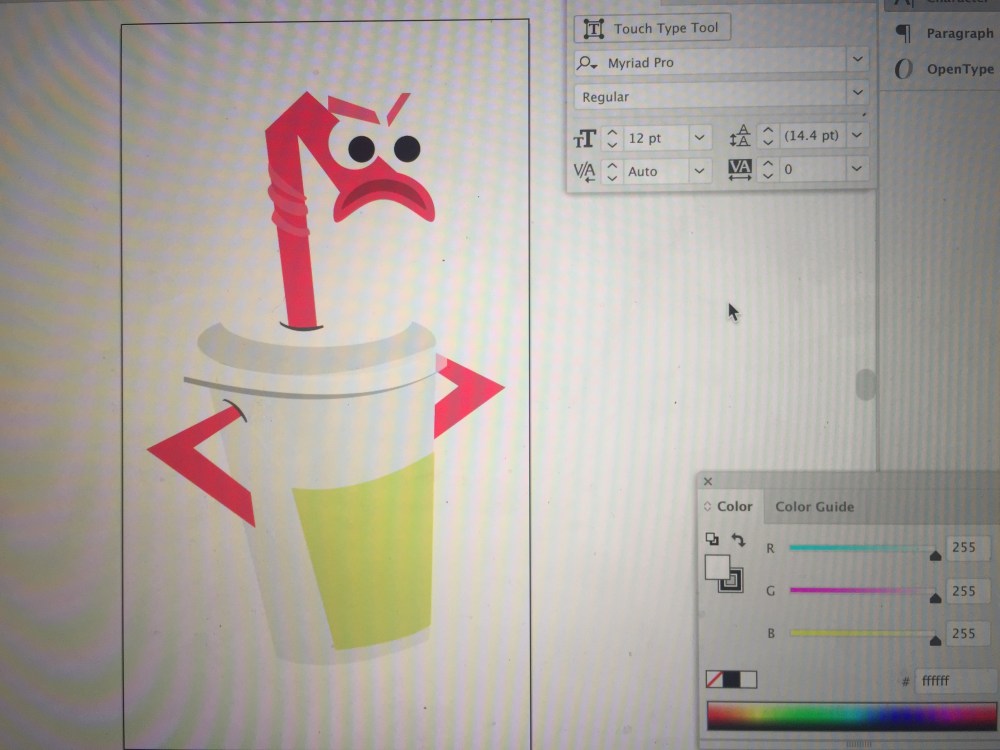Image resolution: width=1000 pixels, height=750 pixels.
Task: Click the Swap Fill and Stroke arrow
Action: point(738,540)
